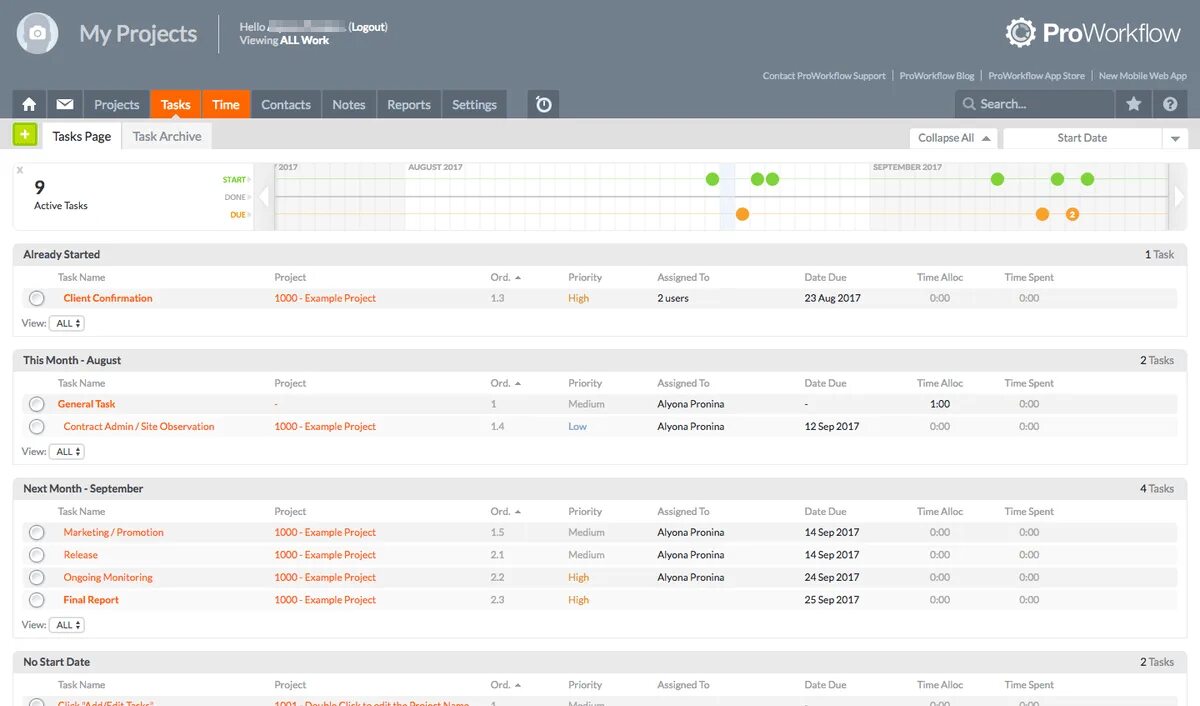The height and width of the screenshot is (706, 1200).
Task: Open ProWorkflow App Store link
Action: coord(1036,76)
